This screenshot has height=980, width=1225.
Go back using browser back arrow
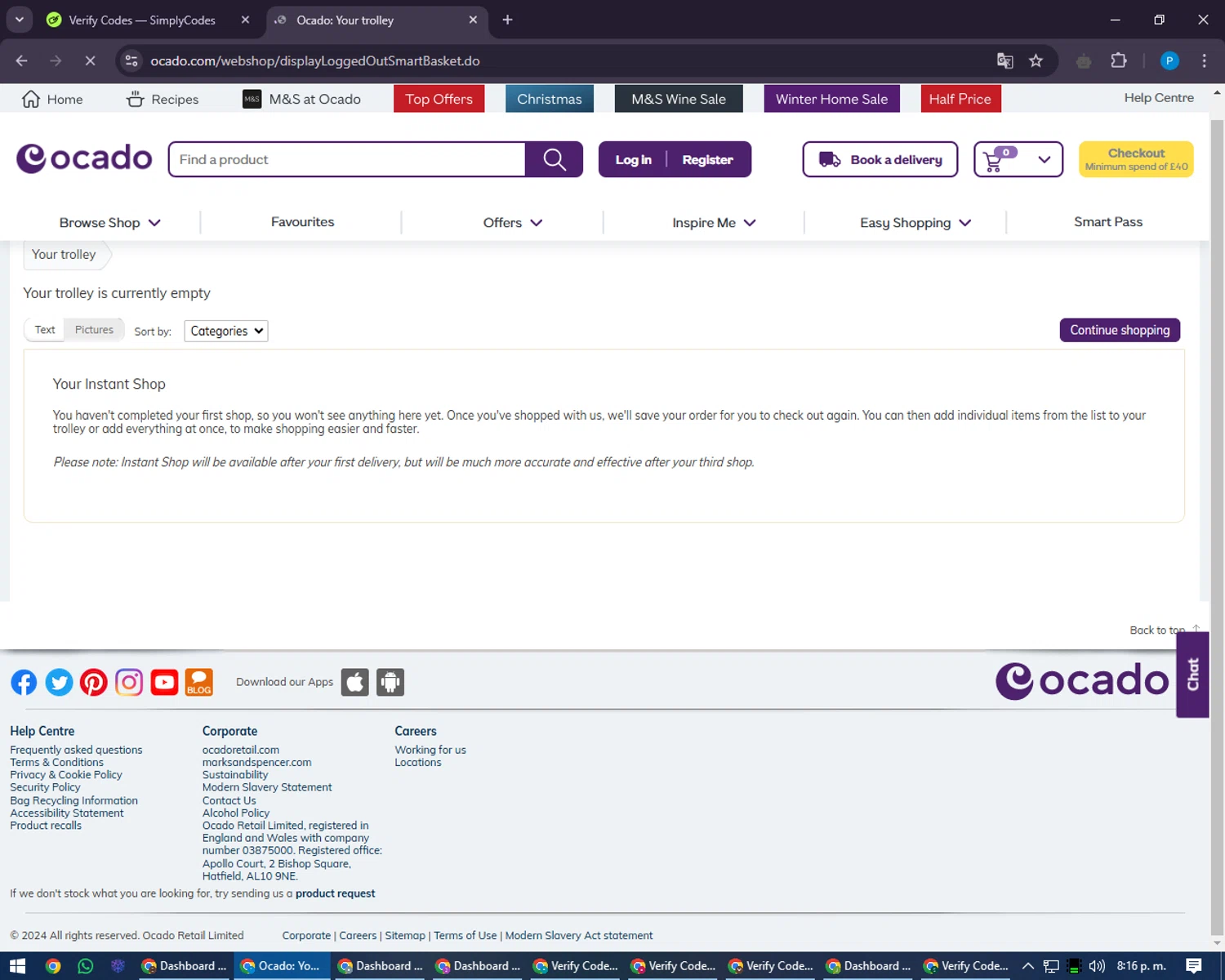point(22,60)
